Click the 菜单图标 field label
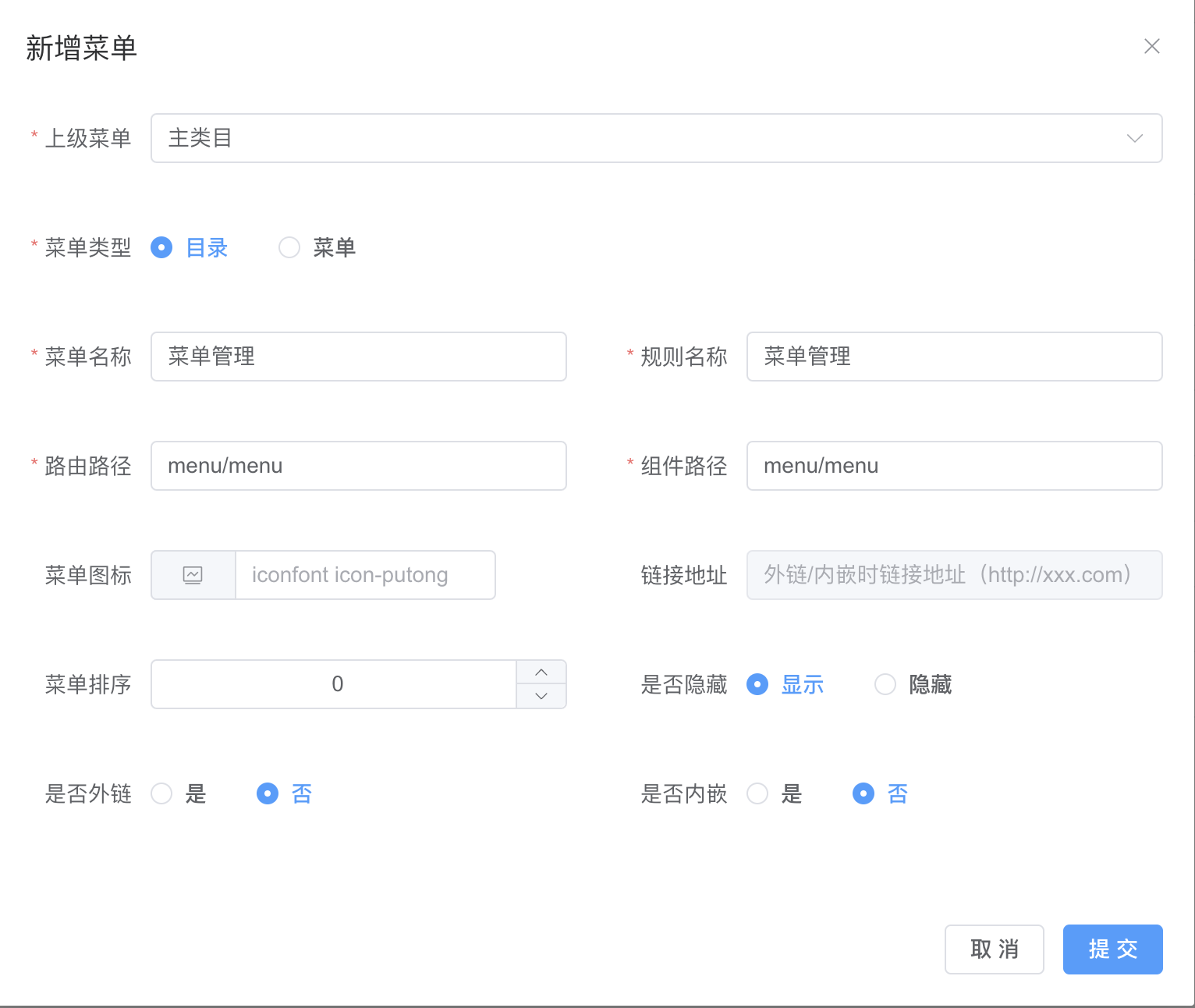The height and width of the screenshot is (1008, 1195). [x=88, y=575]
